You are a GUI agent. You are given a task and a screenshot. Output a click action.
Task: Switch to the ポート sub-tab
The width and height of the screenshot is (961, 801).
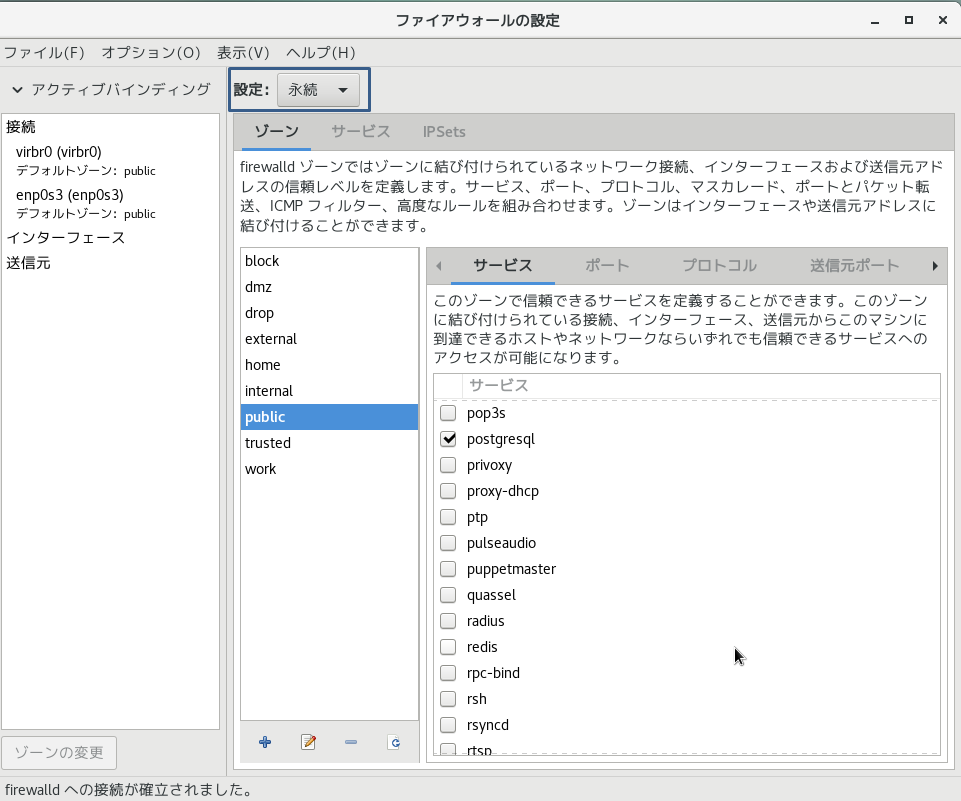click(x=607, y=265)
